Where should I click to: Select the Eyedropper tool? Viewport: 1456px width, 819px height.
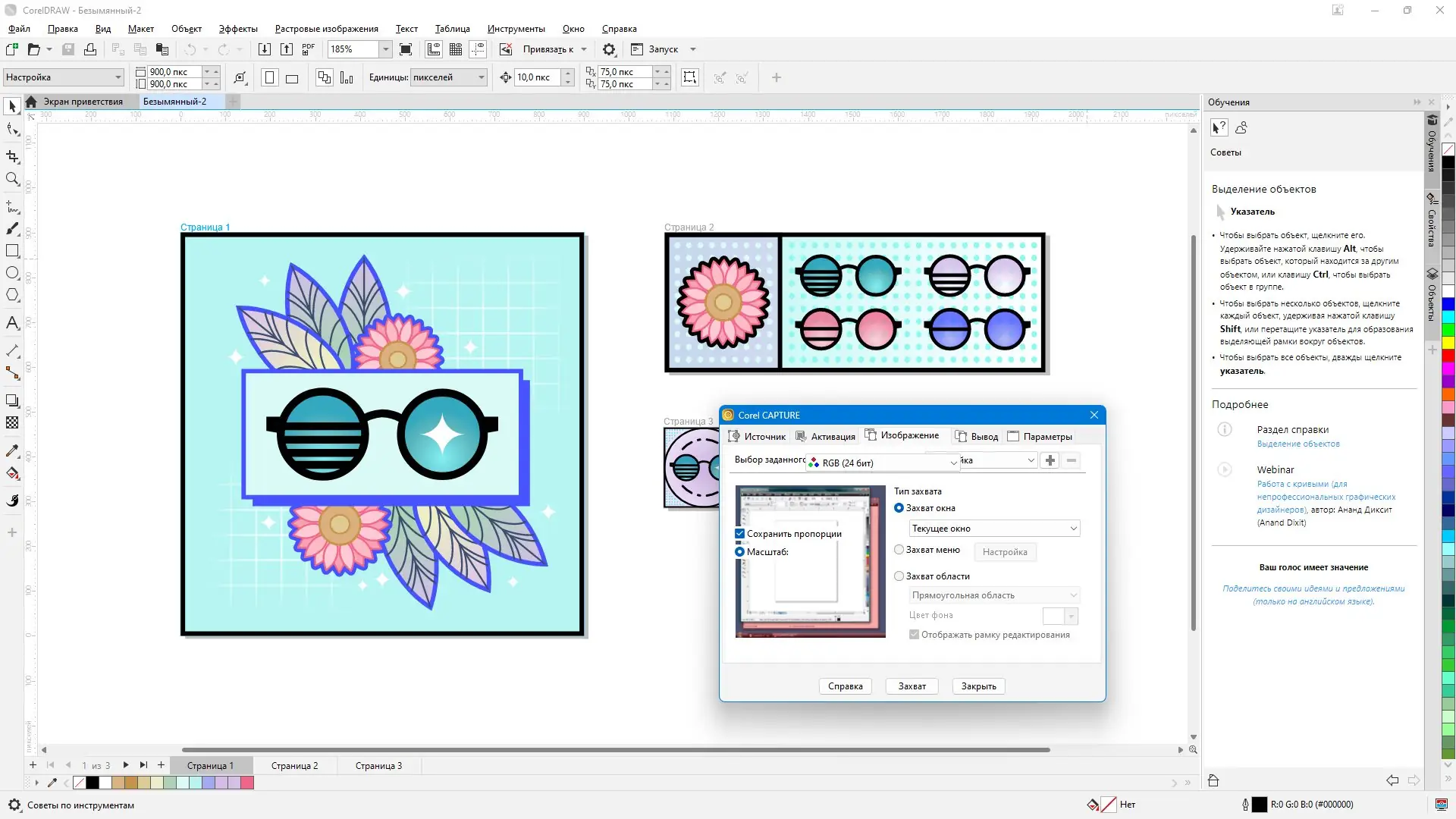point(12,451)
